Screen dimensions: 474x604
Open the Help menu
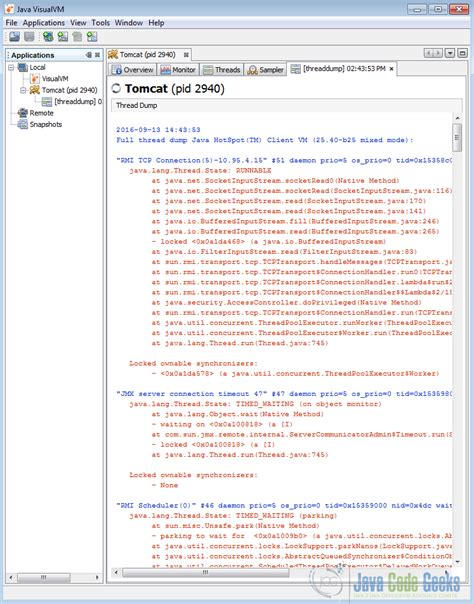(x=156, y=23)
